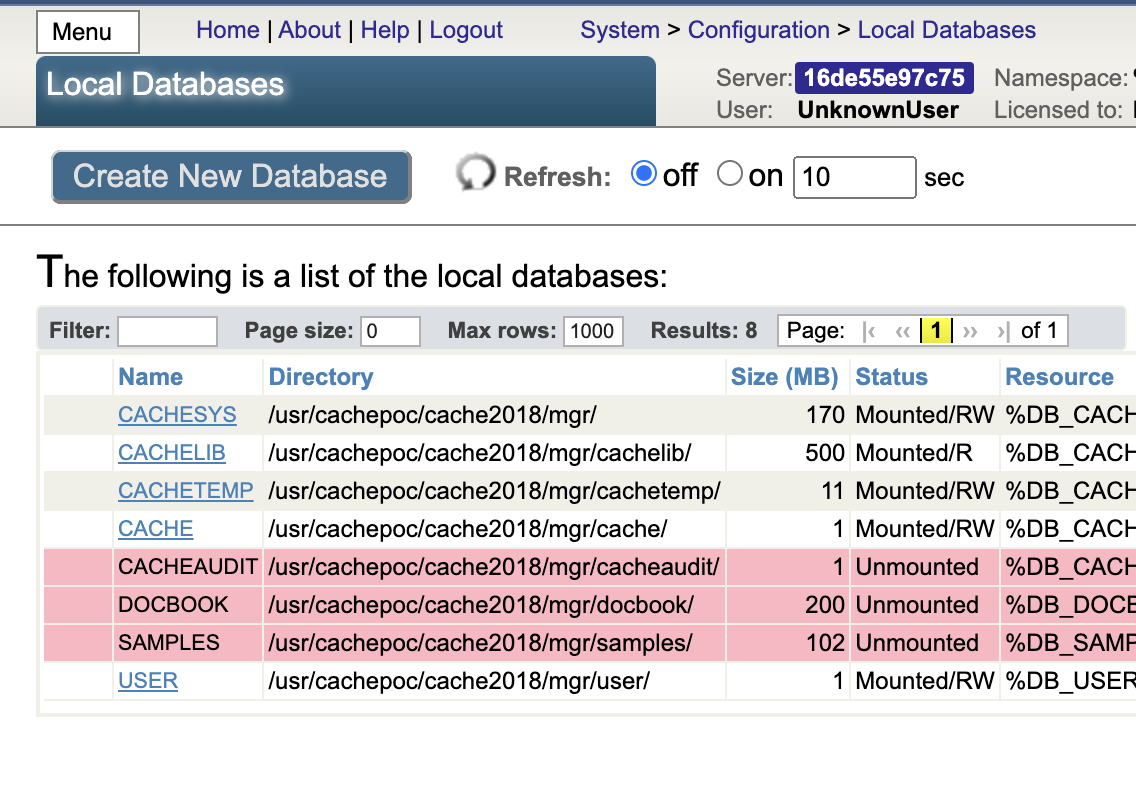Screen dimensions: 1136x806
Task: Click the Filter text field
Action: click(167, 331)
